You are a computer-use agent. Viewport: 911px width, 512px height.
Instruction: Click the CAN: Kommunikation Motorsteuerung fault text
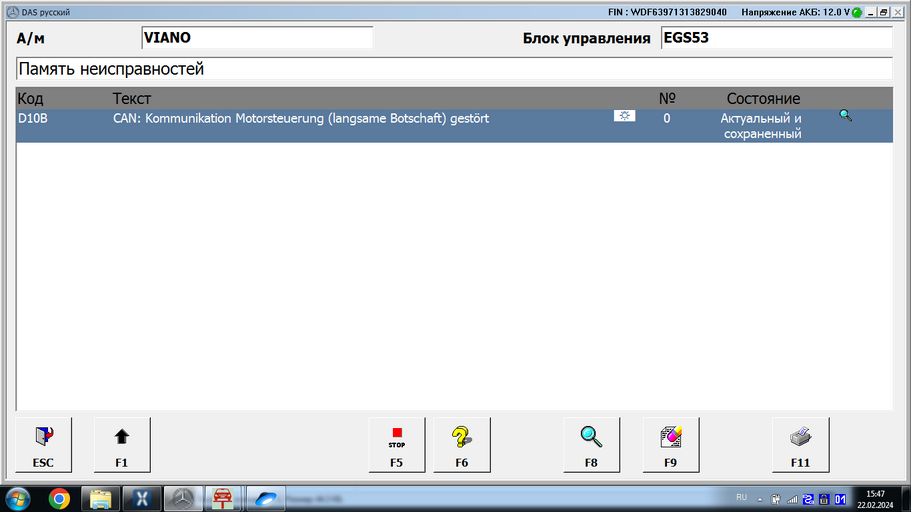point(301,119)
